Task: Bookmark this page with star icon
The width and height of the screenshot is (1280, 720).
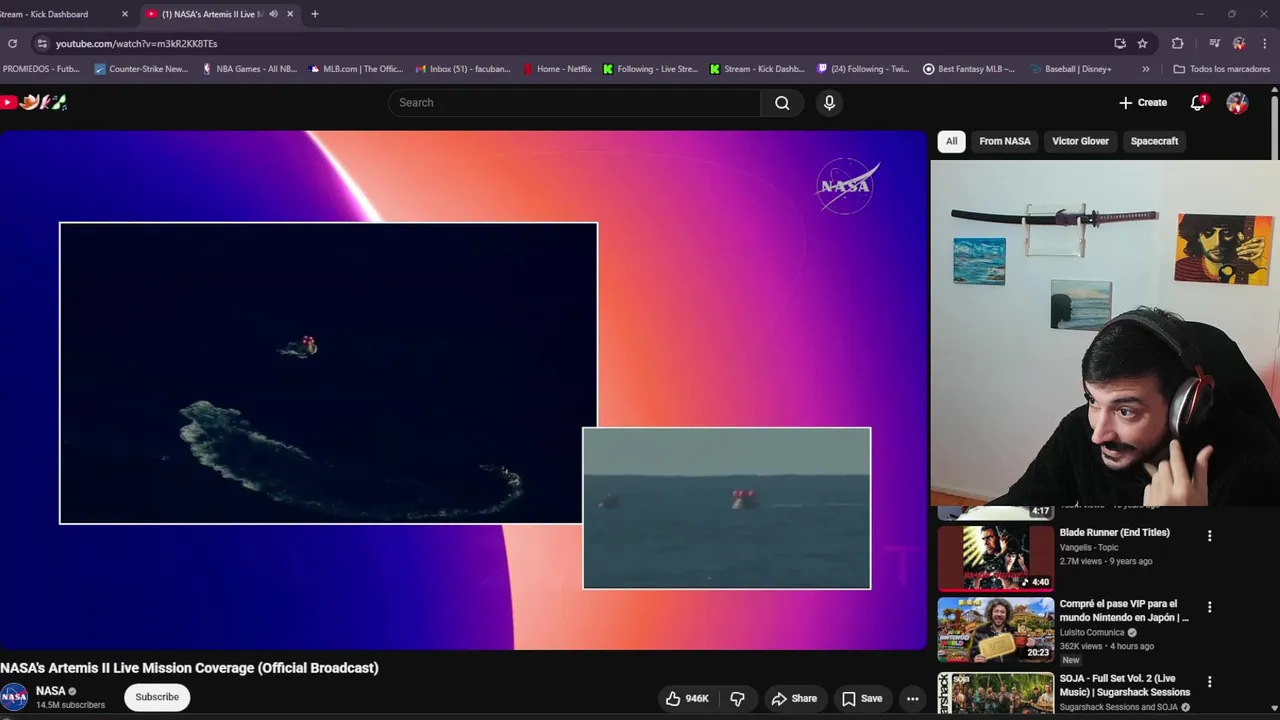Action: coord(1142,44)
